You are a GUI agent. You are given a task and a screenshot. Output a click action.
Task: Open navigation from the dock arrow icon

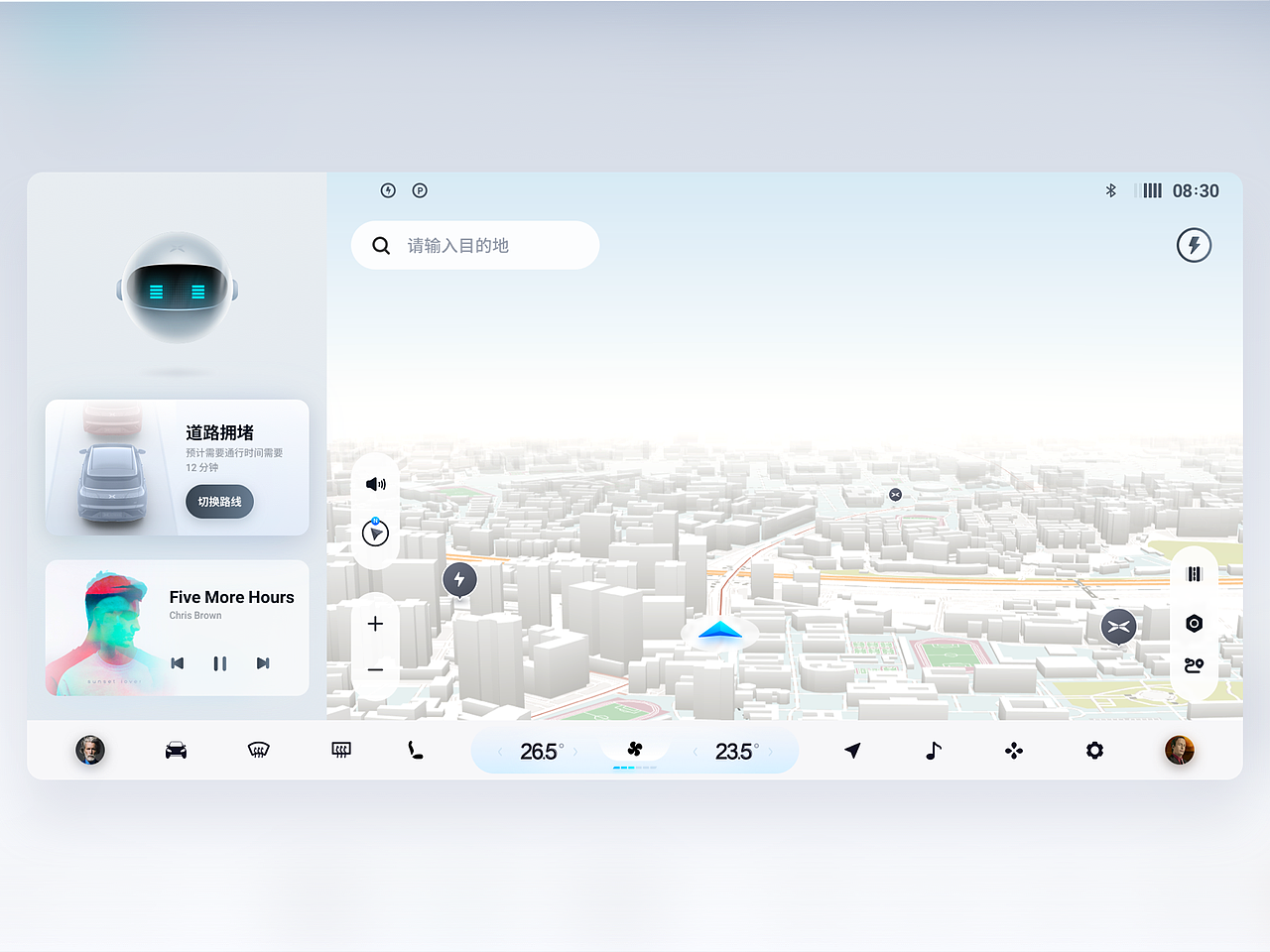852,751
